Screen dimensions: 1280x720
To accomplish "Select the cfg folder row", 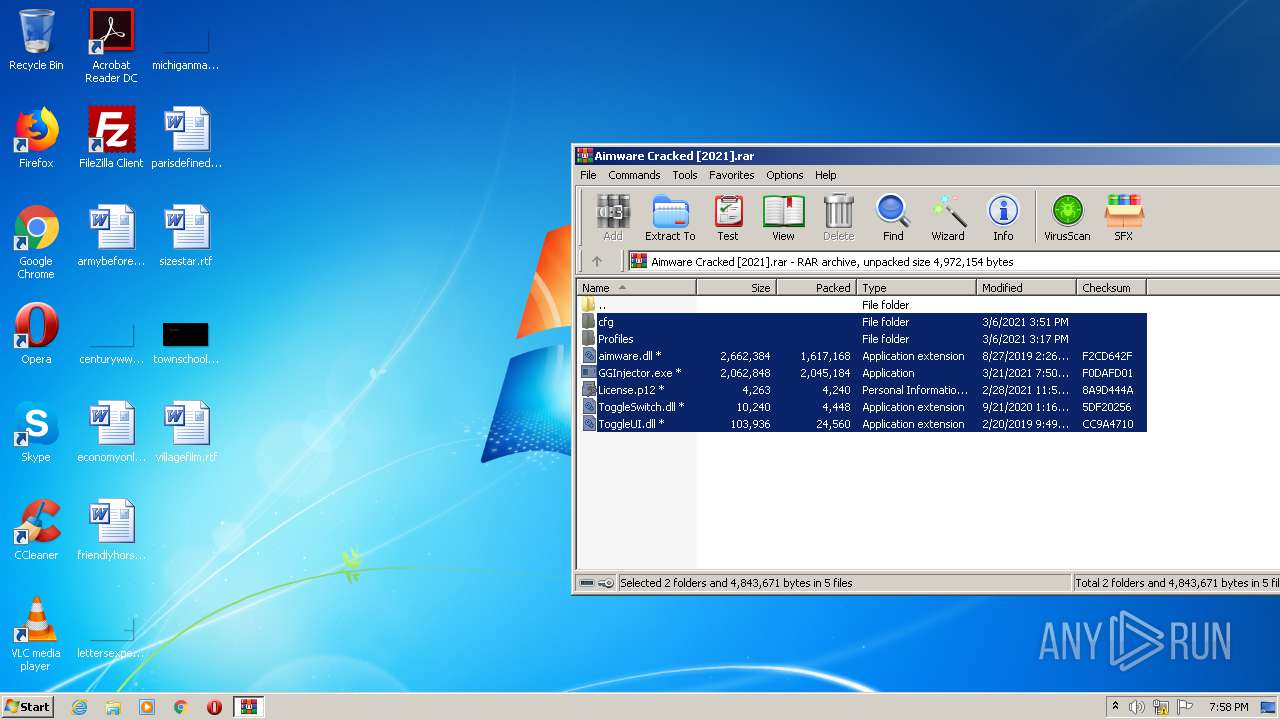I will [863, 322].
